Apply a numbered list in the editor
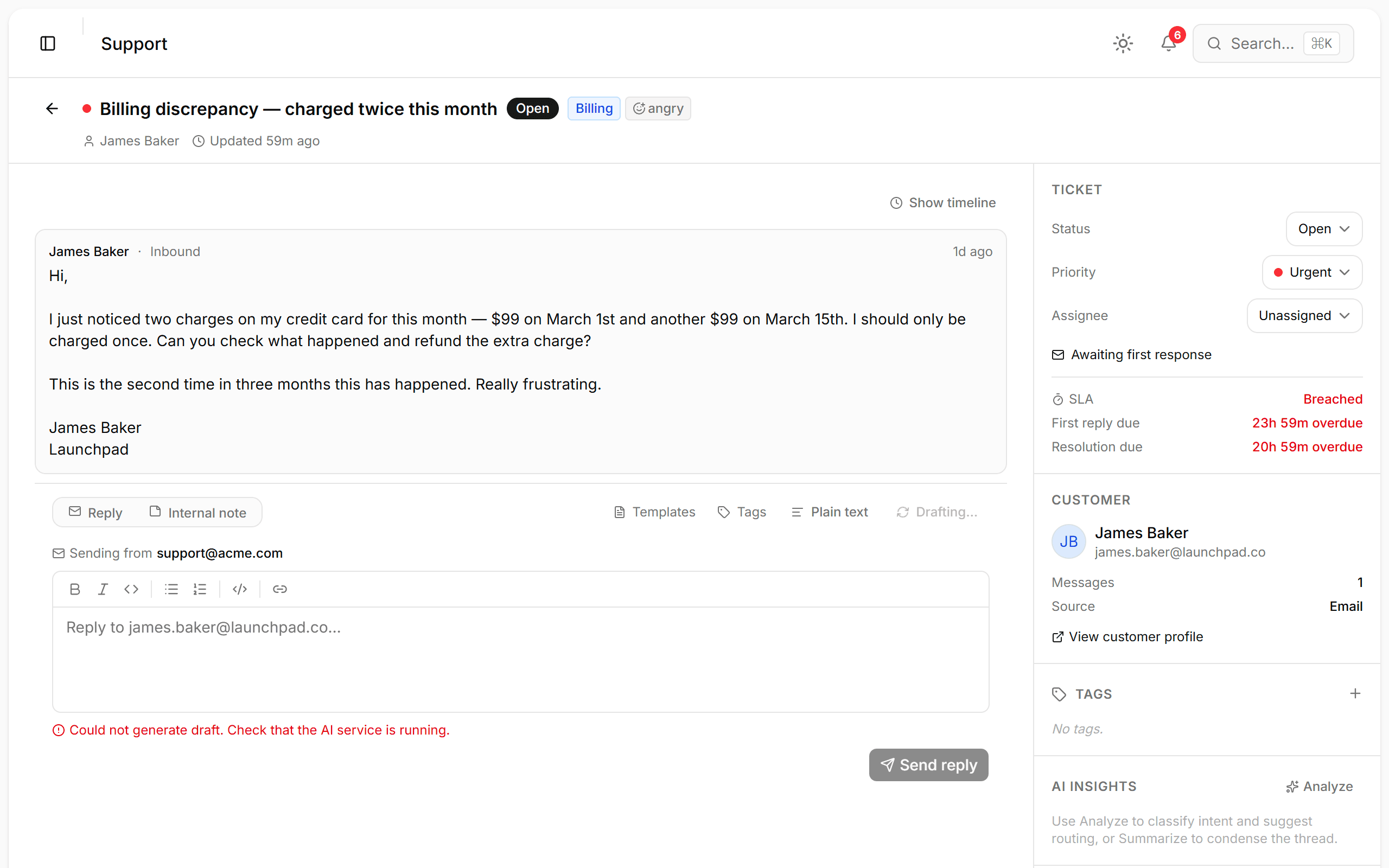The image size is (1389, 868). (200, 589)
